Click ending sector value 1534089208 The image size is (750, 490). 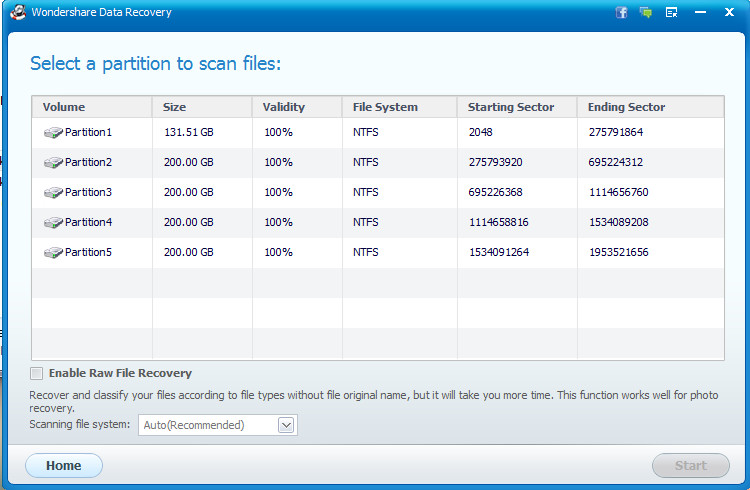(x=618, y=222)
